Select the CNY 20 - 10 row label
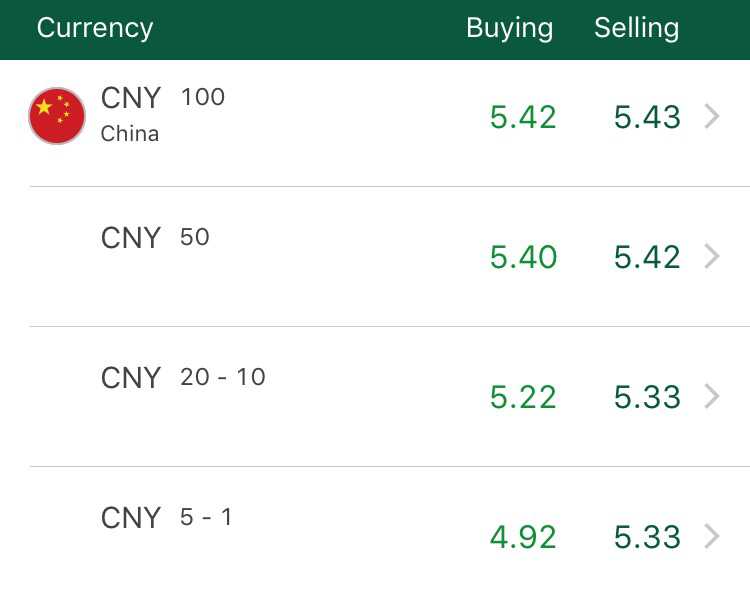 131,378
